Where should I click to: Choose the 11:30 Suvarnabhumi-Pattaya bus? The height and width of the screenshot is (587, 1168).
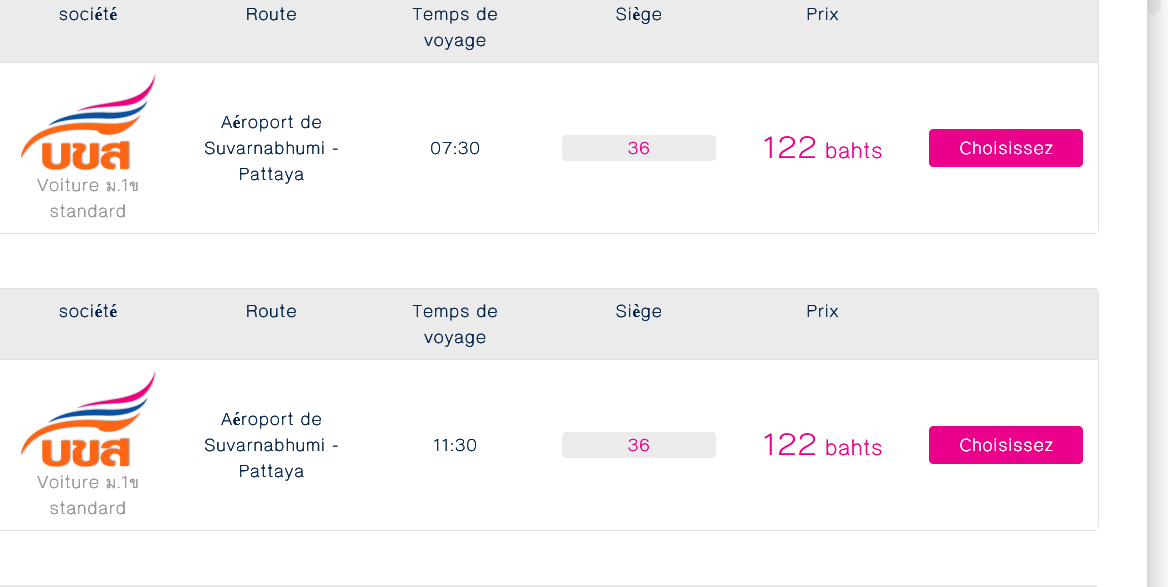point(1005,445)
